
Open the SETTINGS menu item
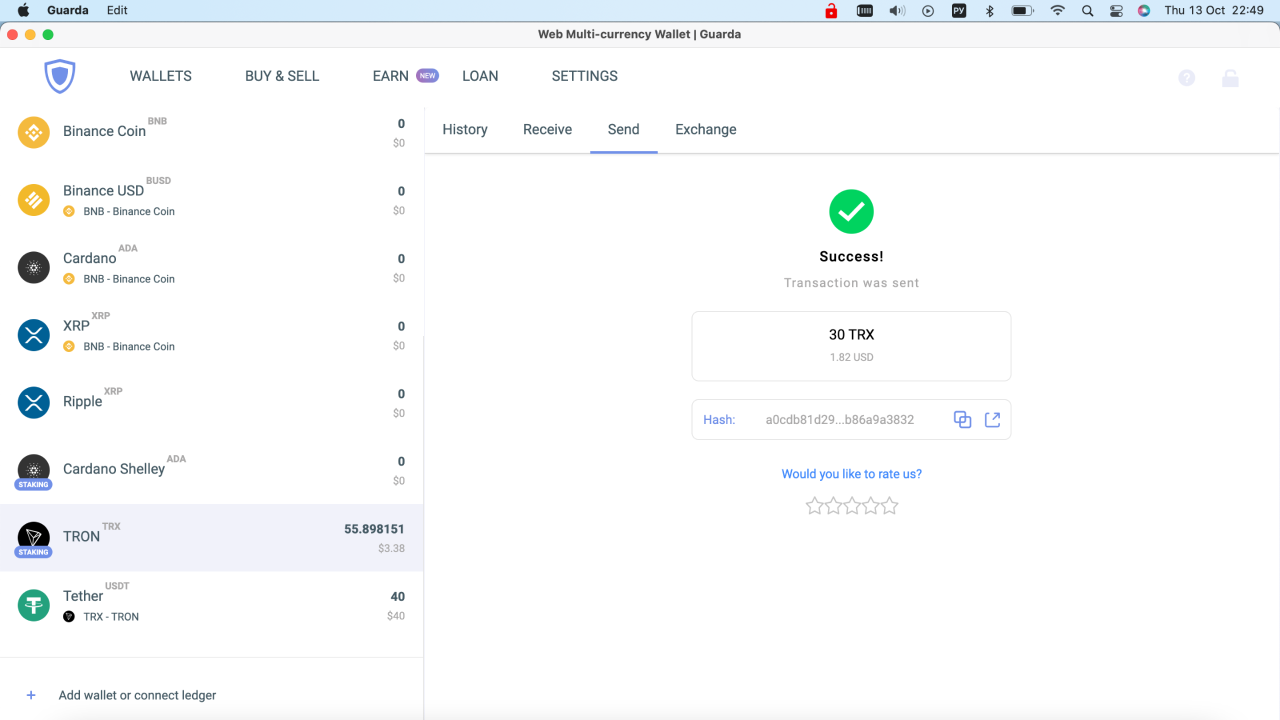tap(584, 76)
